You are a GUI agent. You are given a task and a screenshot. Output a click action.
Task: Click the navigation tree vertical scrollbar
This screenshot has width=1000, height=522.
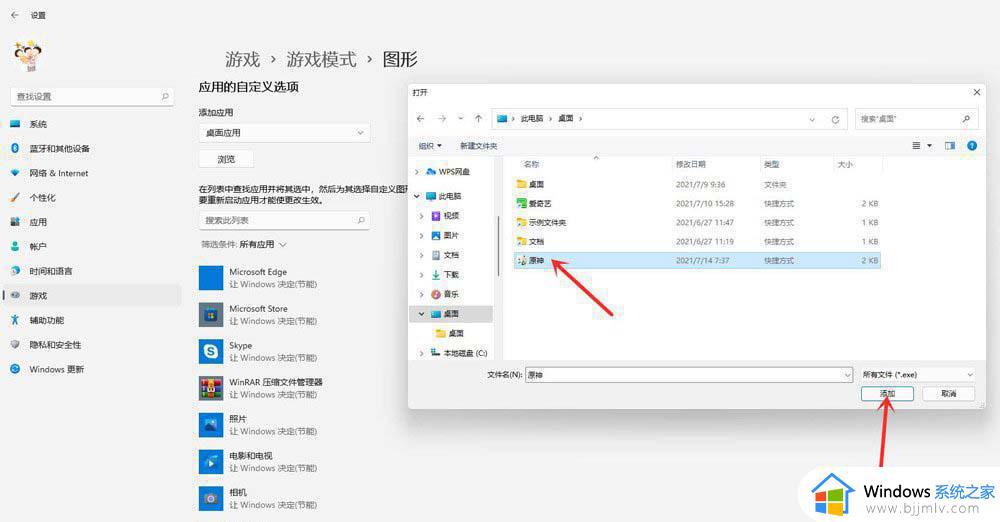pyautogui.click(x=497, y=246)
